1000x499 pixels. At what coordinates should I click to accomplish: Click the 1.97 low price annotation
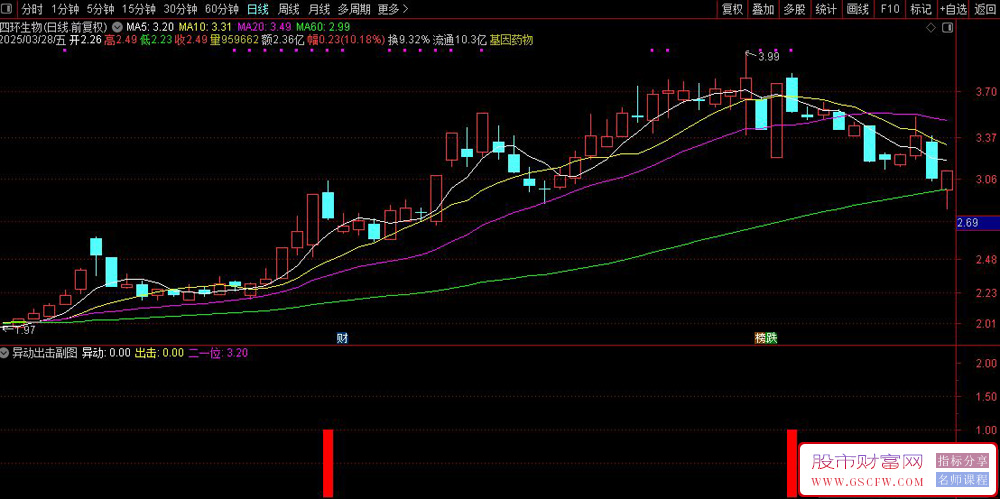(25, 330)
